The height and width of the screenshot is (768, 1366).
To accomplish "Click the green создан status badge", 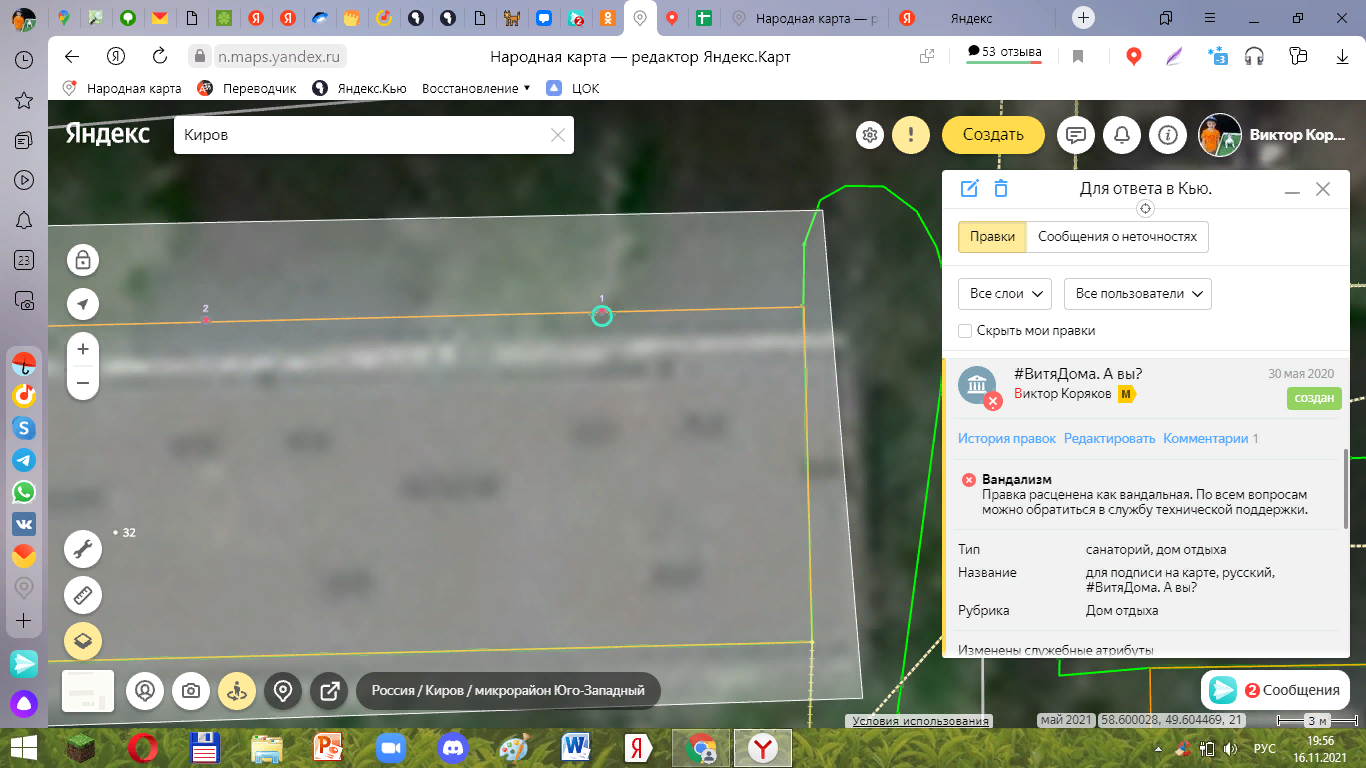I will (x=1314, y=398).
